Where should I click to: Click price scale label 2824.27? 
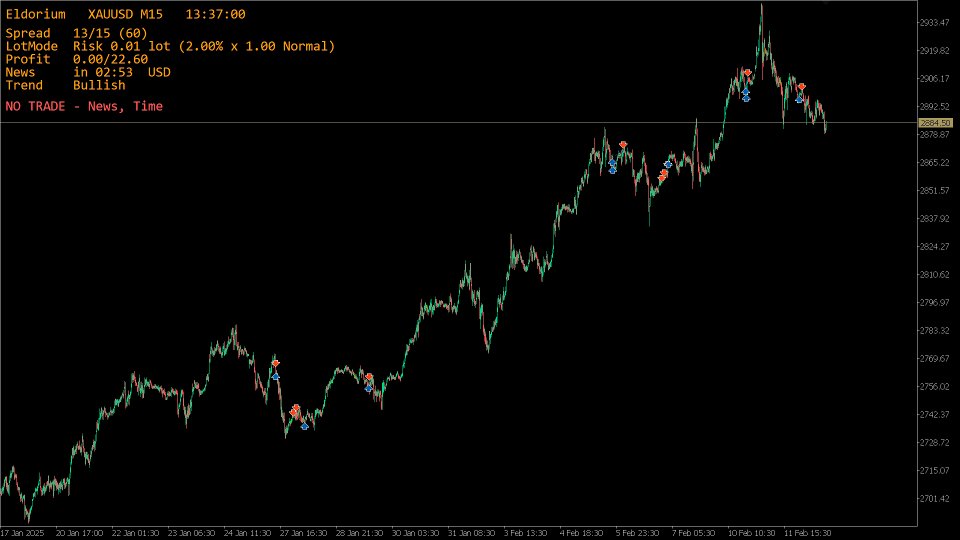(934, 246)
